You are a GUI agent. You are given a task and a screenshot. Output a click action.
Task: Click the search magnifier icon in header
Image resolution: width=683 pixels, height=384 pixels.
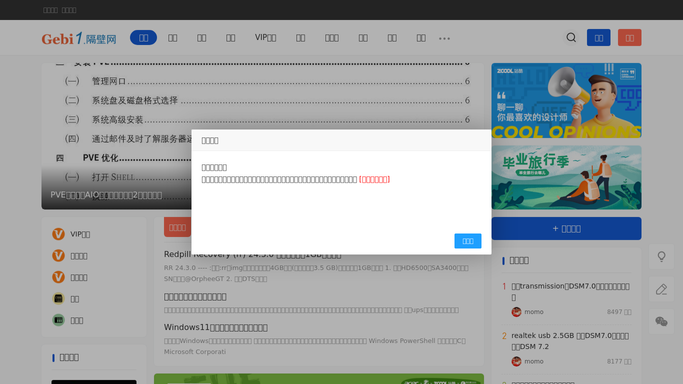coord(571,38)
